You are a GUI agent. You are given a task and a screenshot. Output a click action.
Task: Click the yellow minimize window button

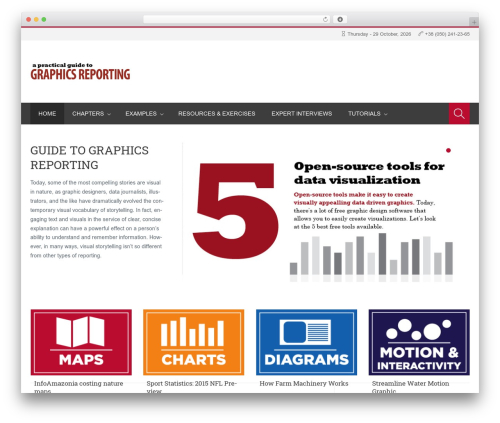pyautogui.click(x=36, y=20)
